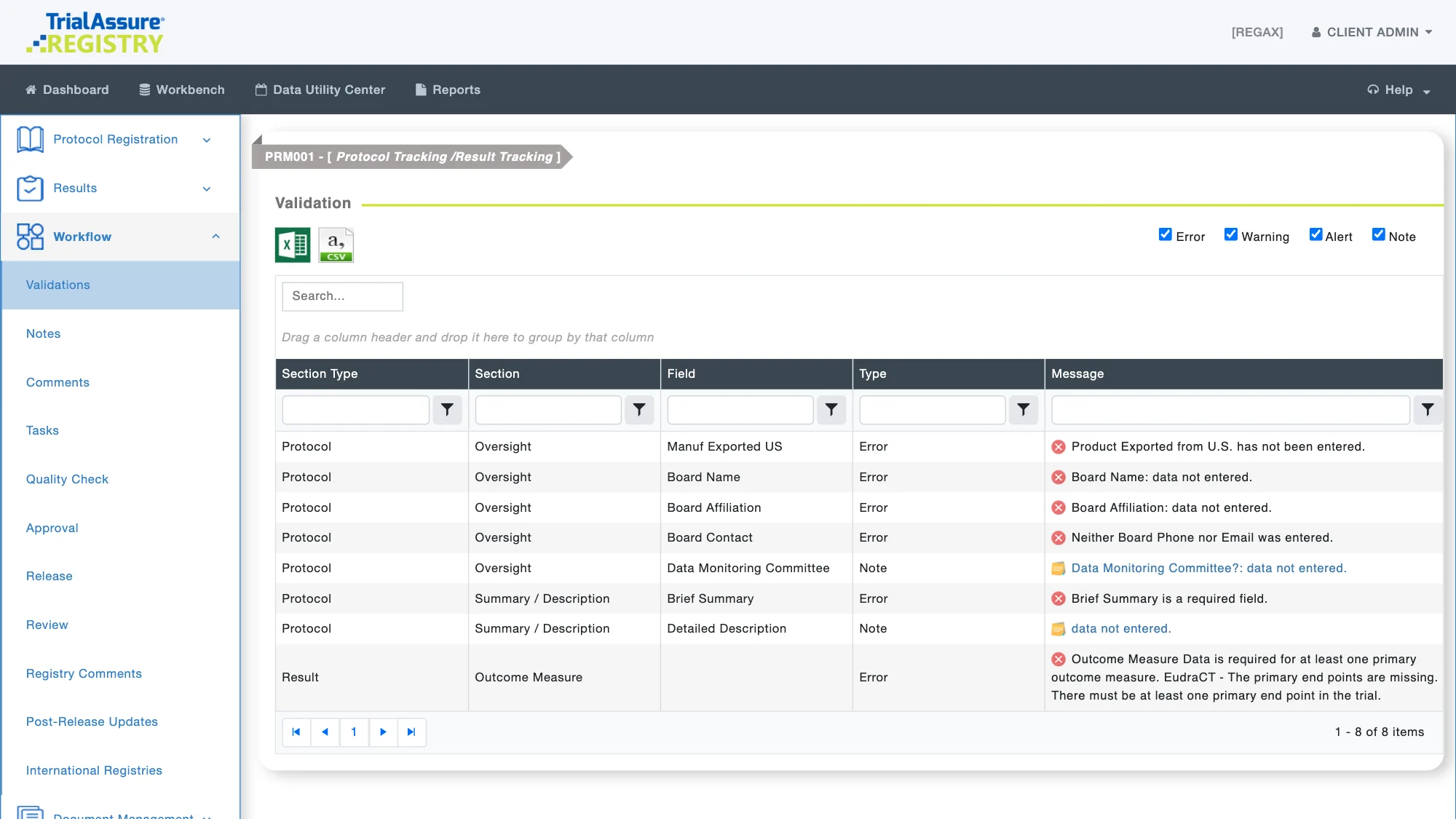This screenshot has height=819, width=1456.
Task: Open Data Monitoring Committee note link
Action: [1208, 568]
